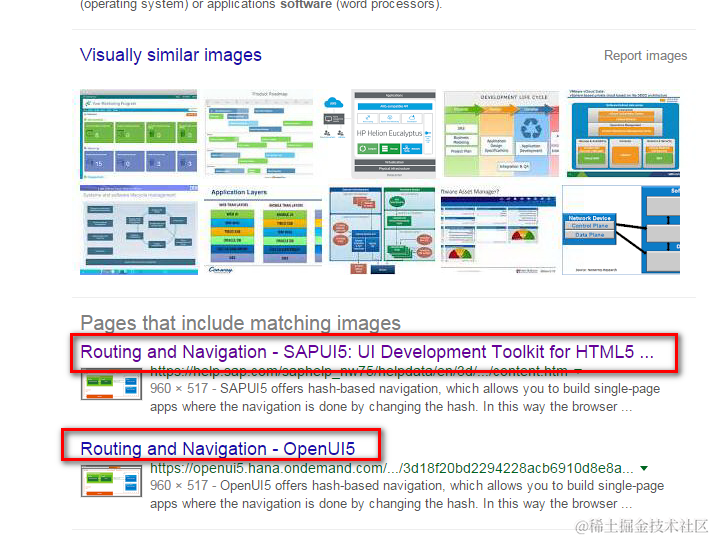Open the OpenUI5 result preview thumbnail
The image size is (714, 540).
coord(111,481)
